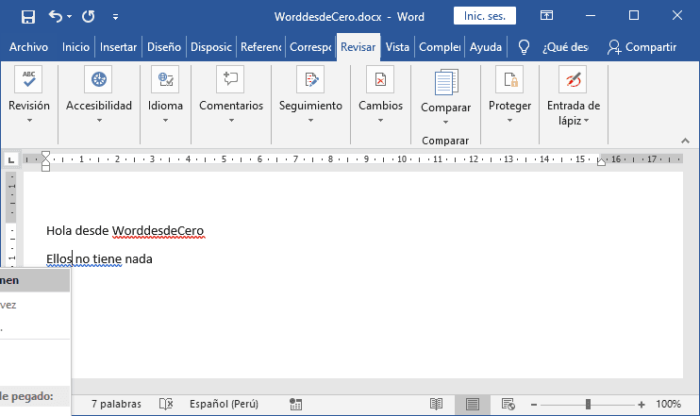Image resolution: width=700 pixels, height=416 pixels.
Task: Expand the Accesibilidad dropdown arrow
Action: pyautogui.click(x=99, y=121)
